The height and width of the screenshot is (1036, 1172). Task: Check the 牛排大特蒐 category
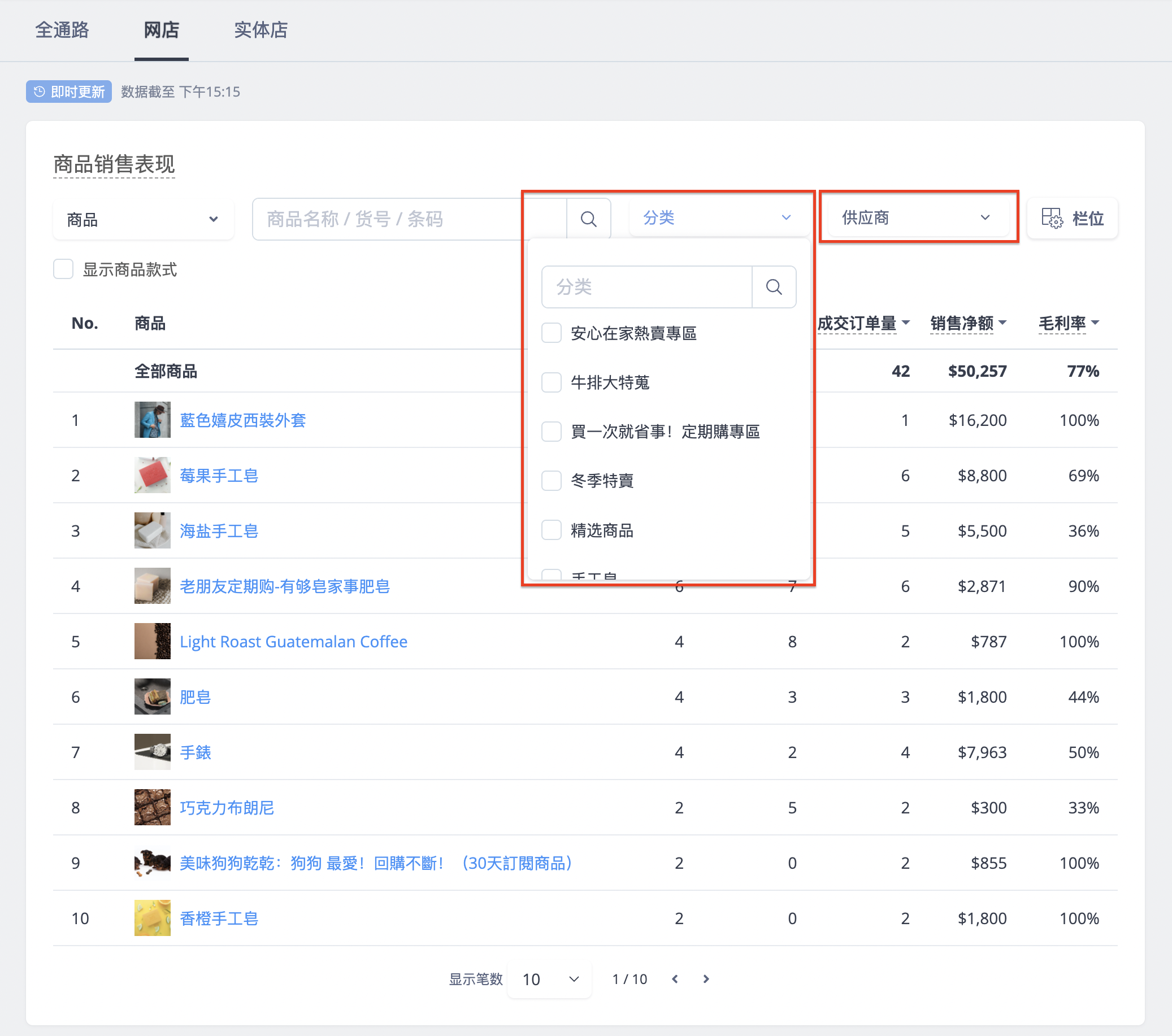click(552, 382)
